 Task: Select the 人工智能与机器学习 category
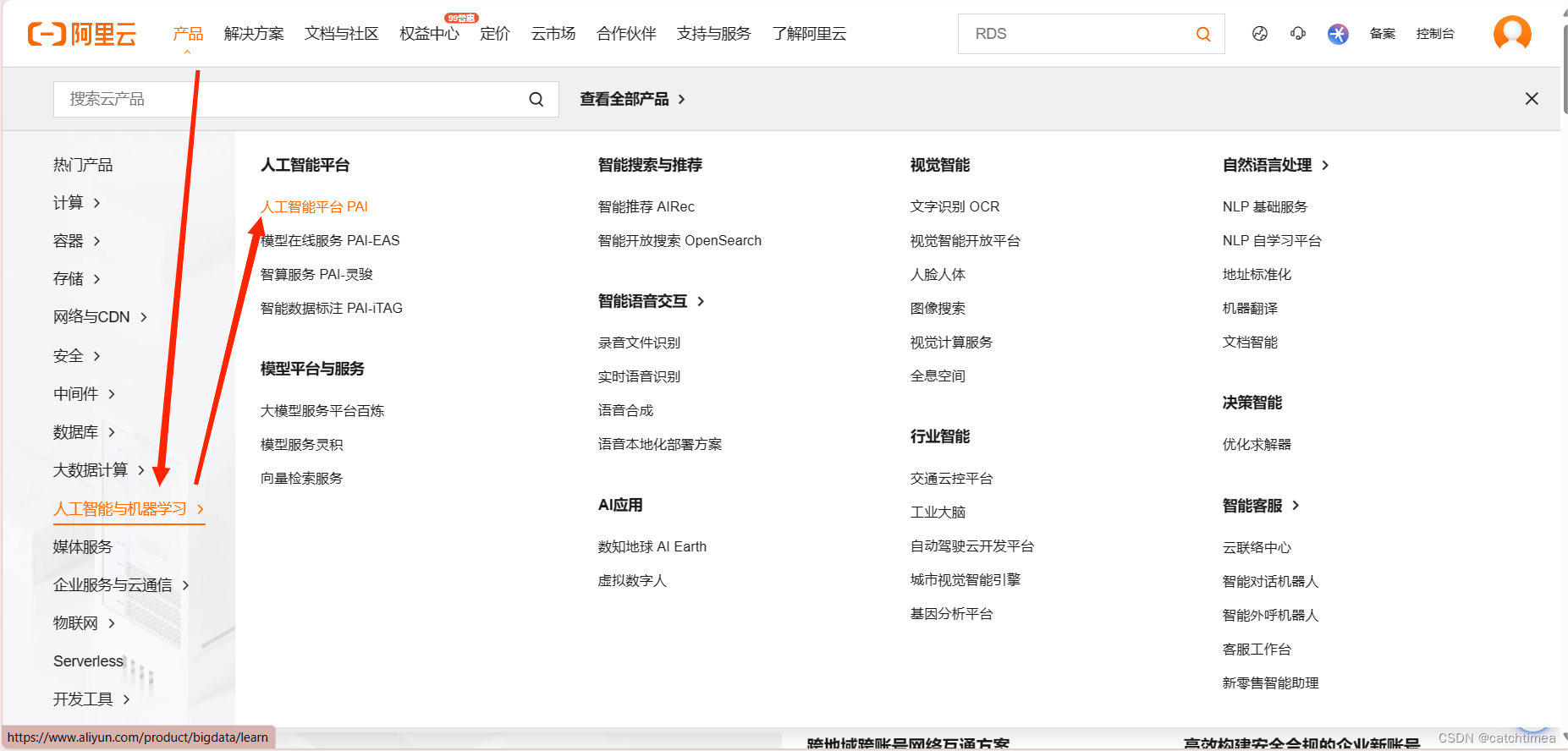tap(129, 509)
